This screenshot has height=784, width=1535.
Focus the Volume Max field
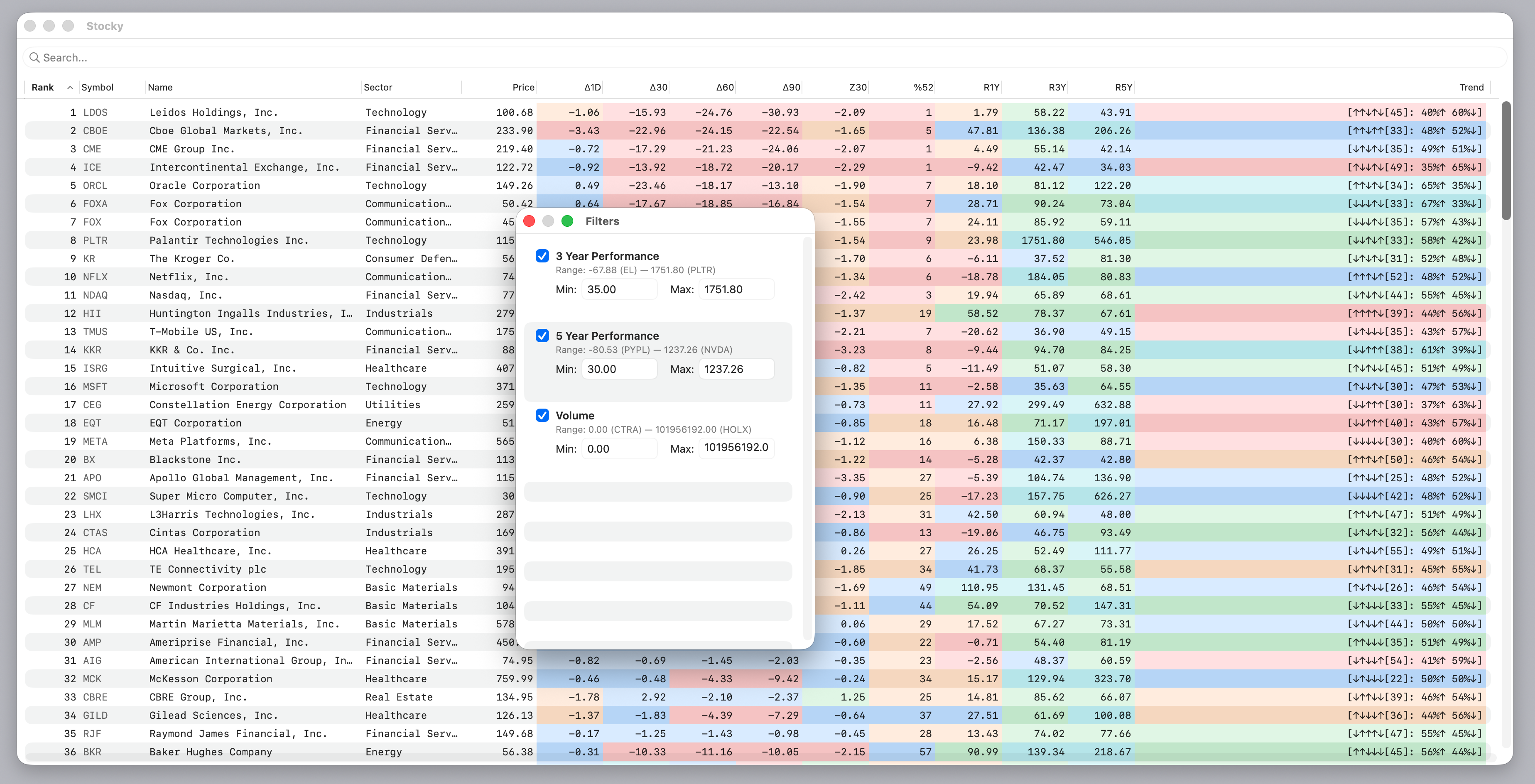736,448
